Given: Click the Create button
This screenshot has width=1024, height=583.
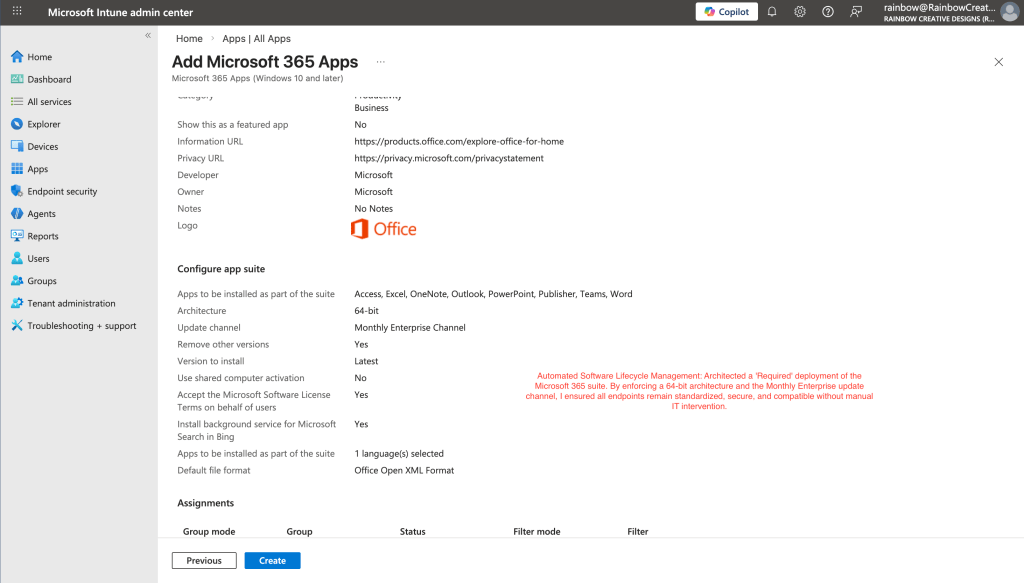Looking at the screenshot, I should pos(272,561).
